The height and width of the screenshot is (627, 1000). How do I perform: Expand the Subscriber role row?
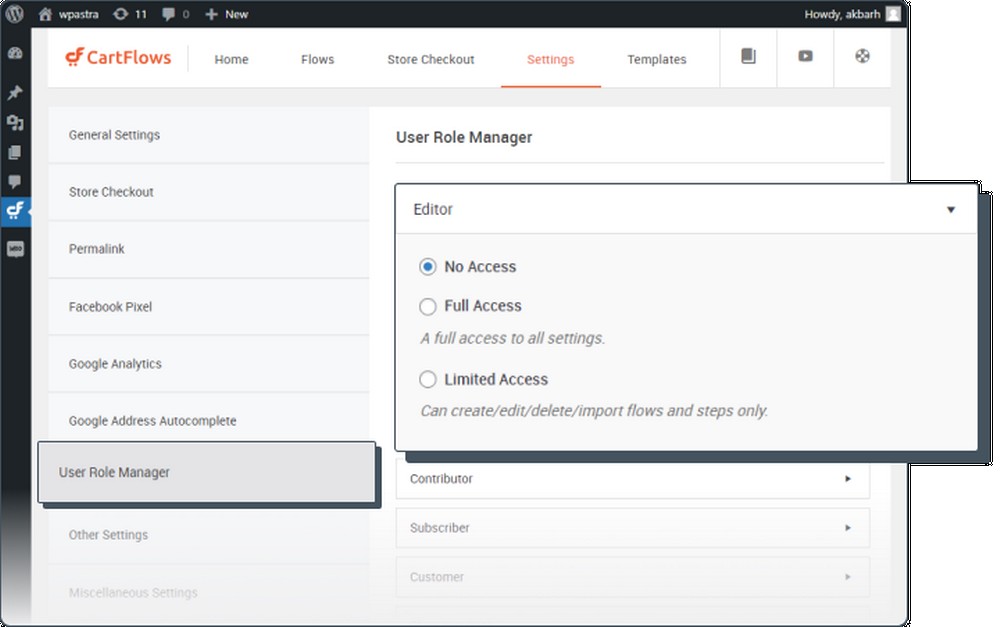(x=633, y=527)
